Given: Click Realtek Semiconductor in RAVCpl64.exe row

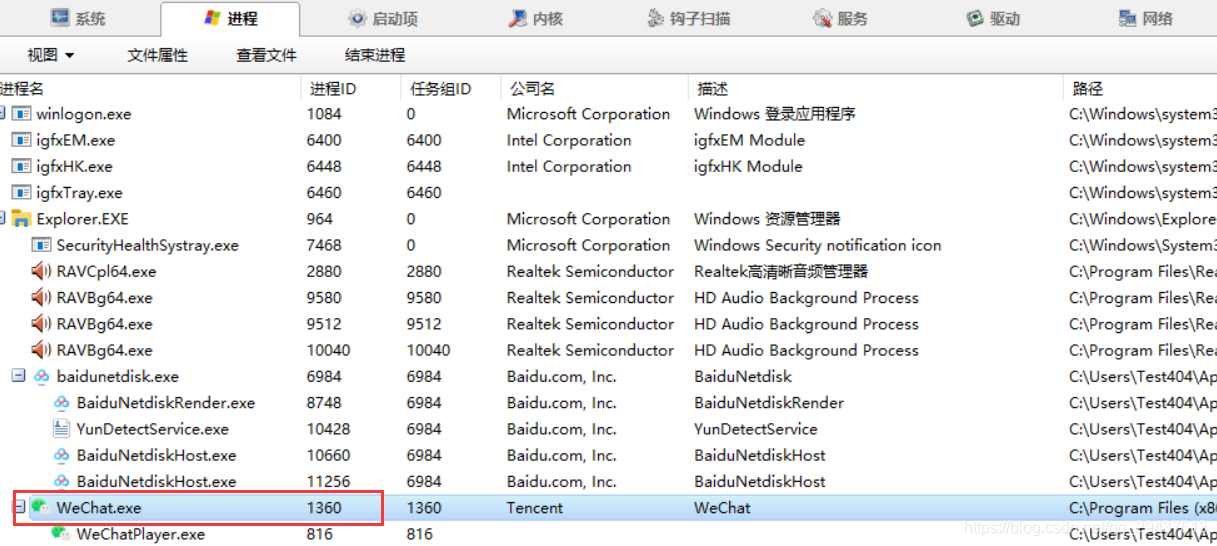Looking at the screenshot, I should (590, 271).
